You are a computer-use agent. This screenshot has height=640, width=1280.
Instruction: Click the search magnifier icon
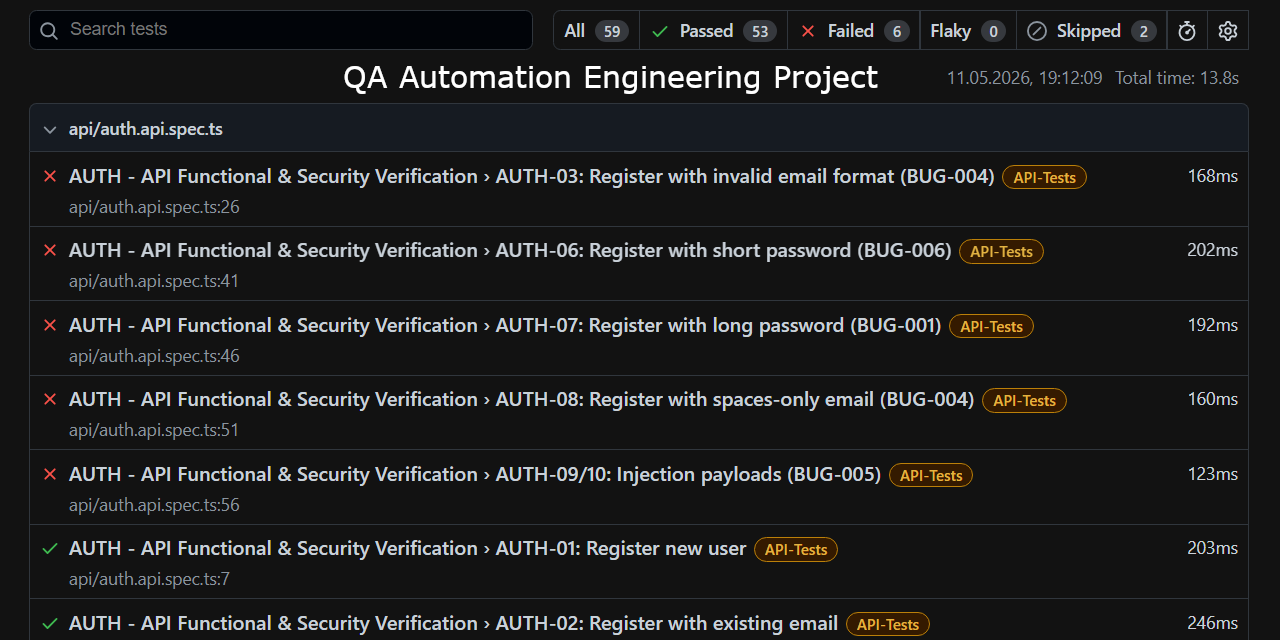point(49,31)
